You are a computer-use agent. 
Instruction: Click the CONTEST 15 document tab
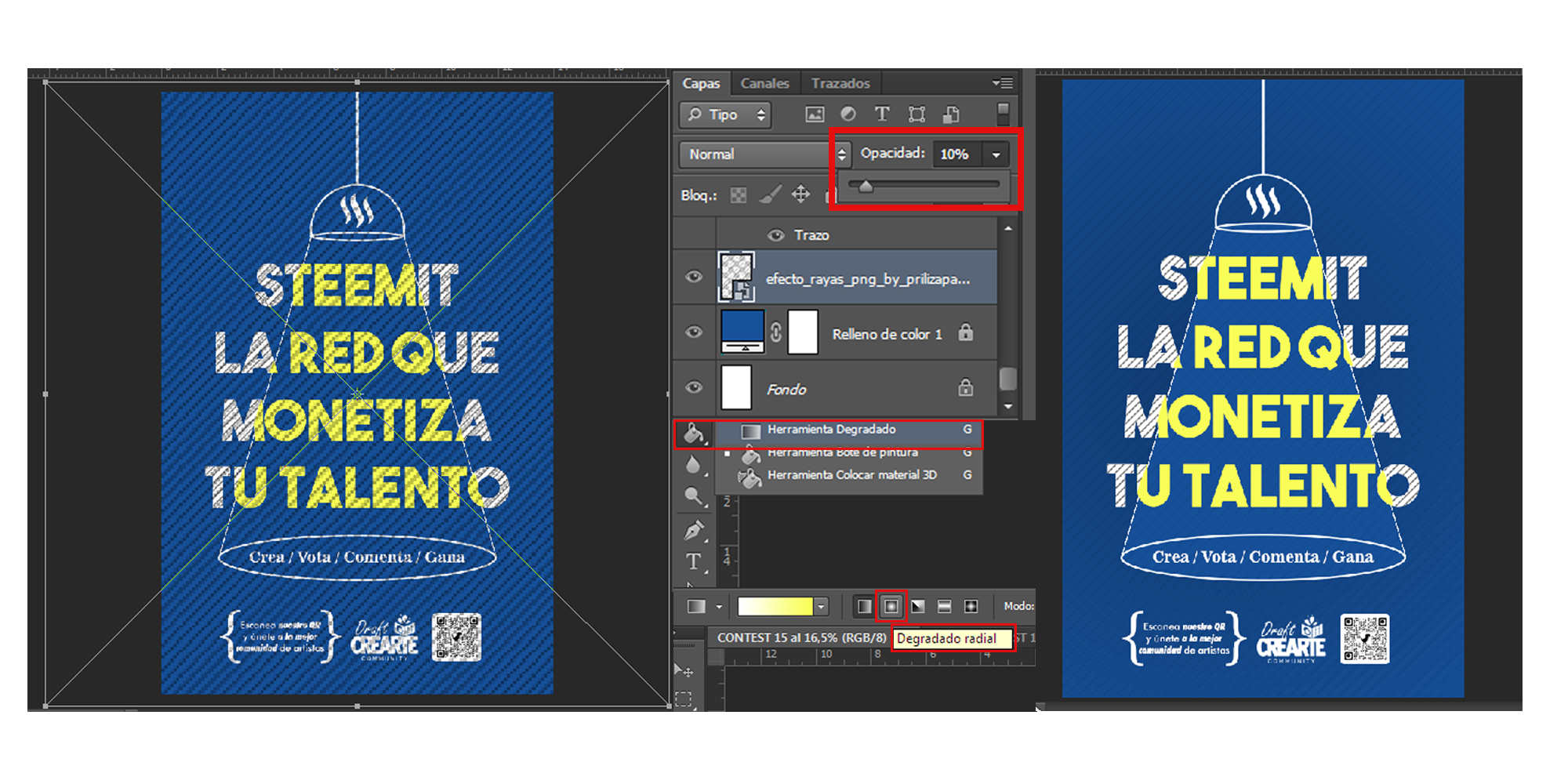pyautogui.click(x=803, y=638)
